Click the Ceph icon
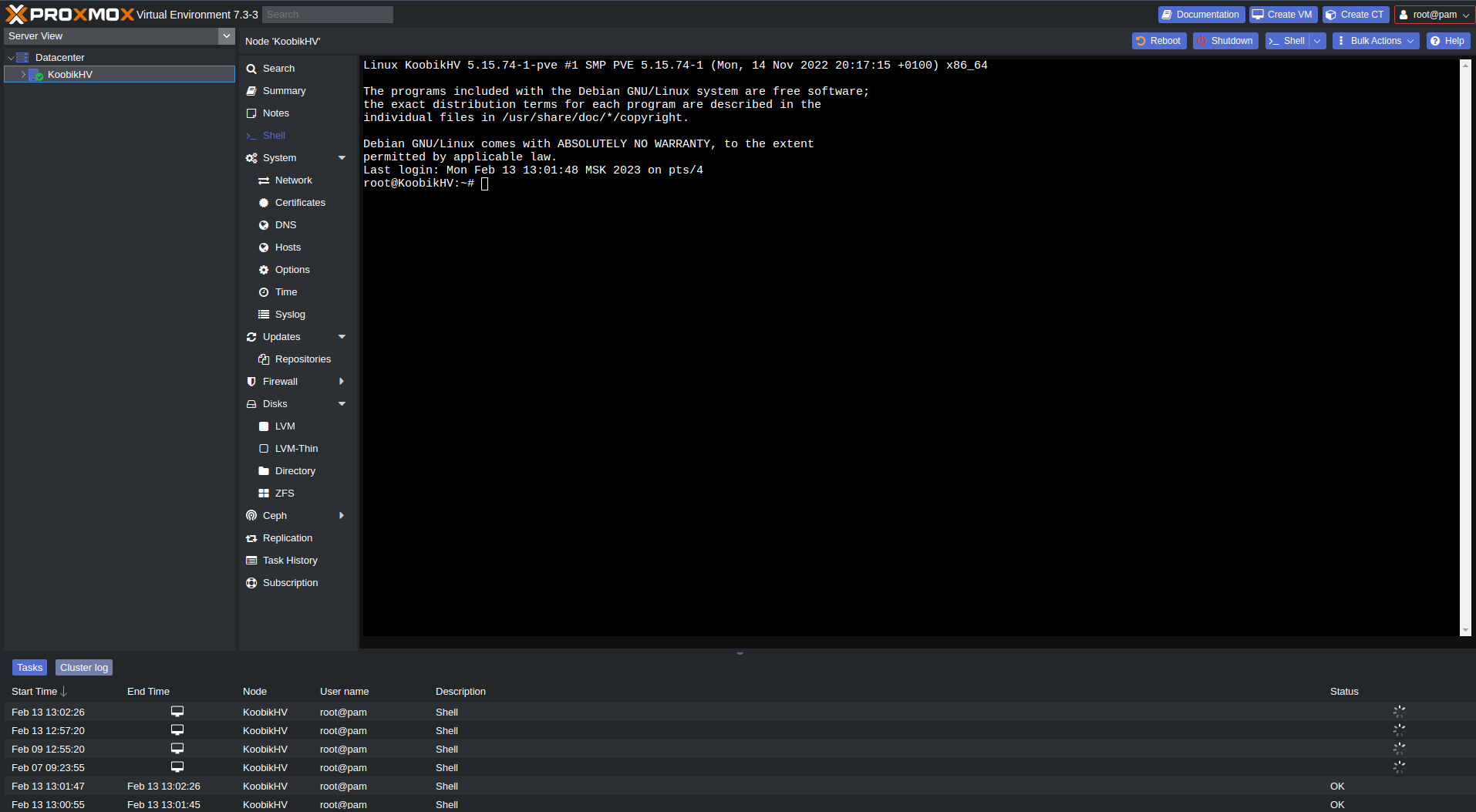1476x812 pixels. [x=251, y=516]
